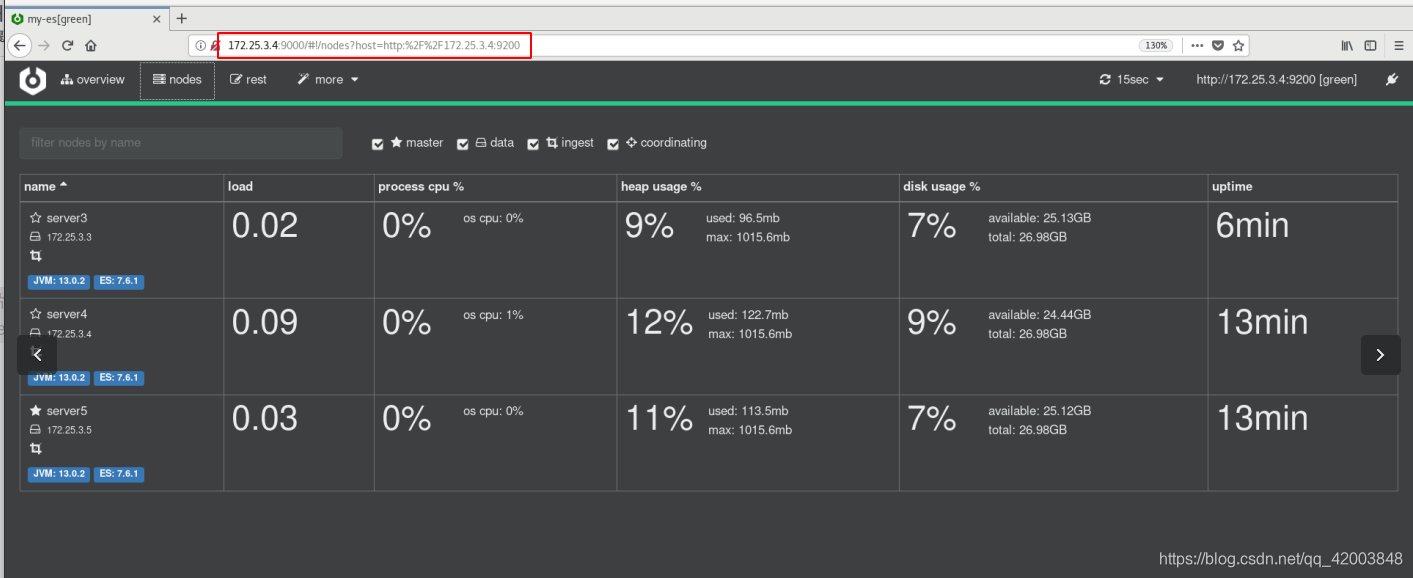Screen dimensions: 1413x578
Task: Click the data disk icon next to 172.25.3.3
Action: pyautogui.click(x=35, y=237)
